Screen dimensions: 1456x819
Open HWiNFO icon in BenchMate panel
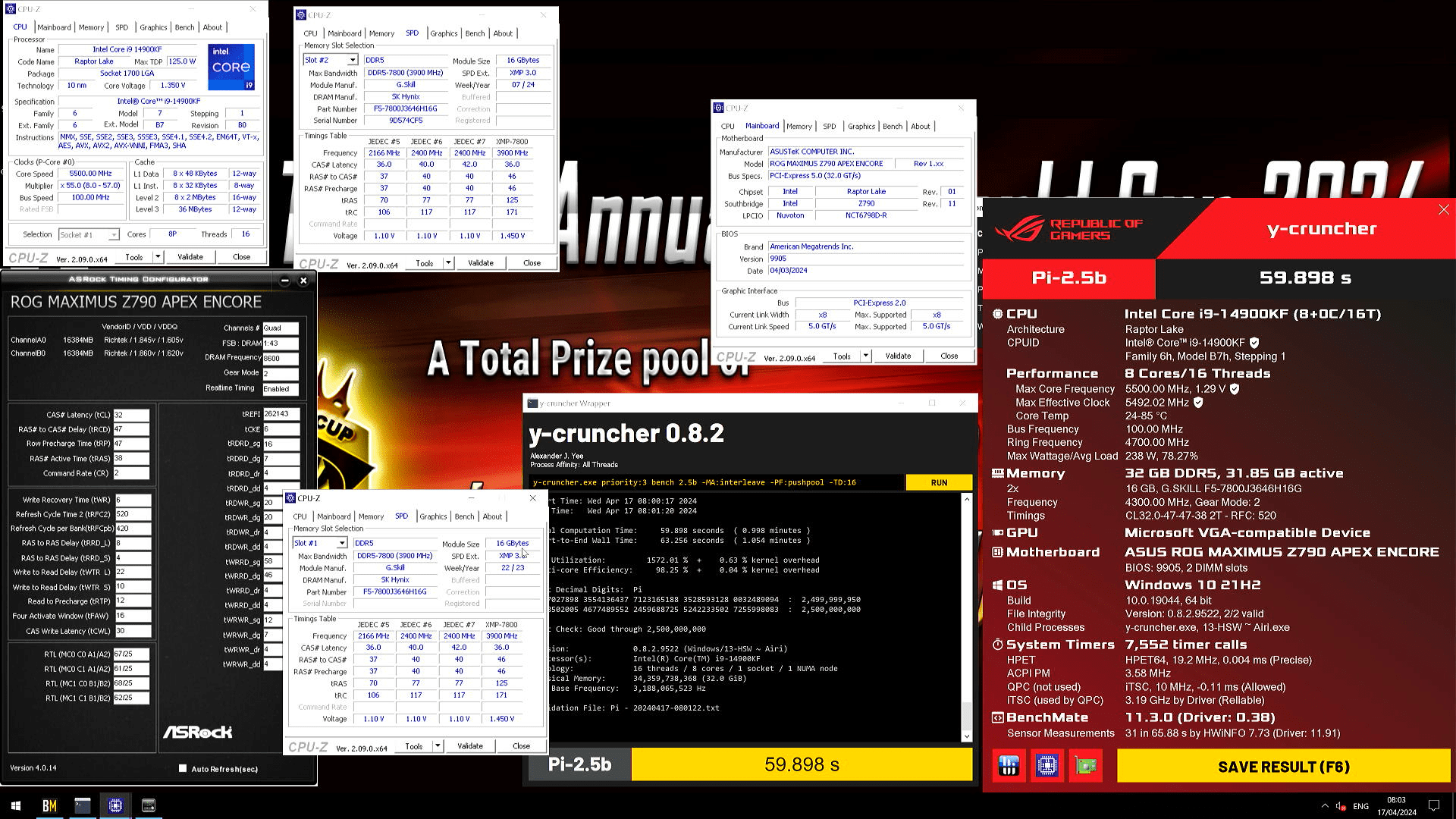(x=1009, y=766)
